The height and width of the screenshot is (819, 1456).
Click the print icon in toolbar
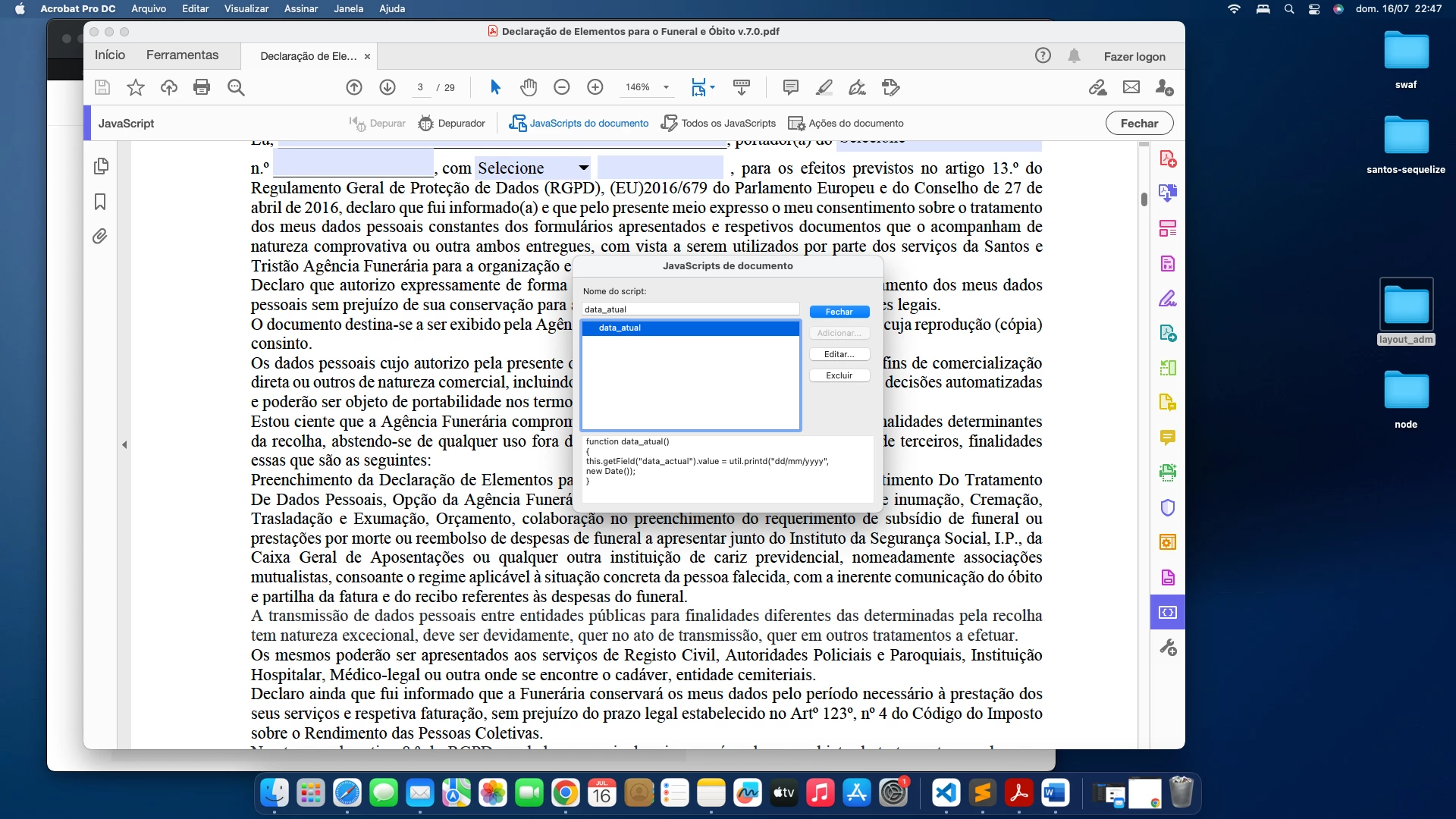click(202, 87)
